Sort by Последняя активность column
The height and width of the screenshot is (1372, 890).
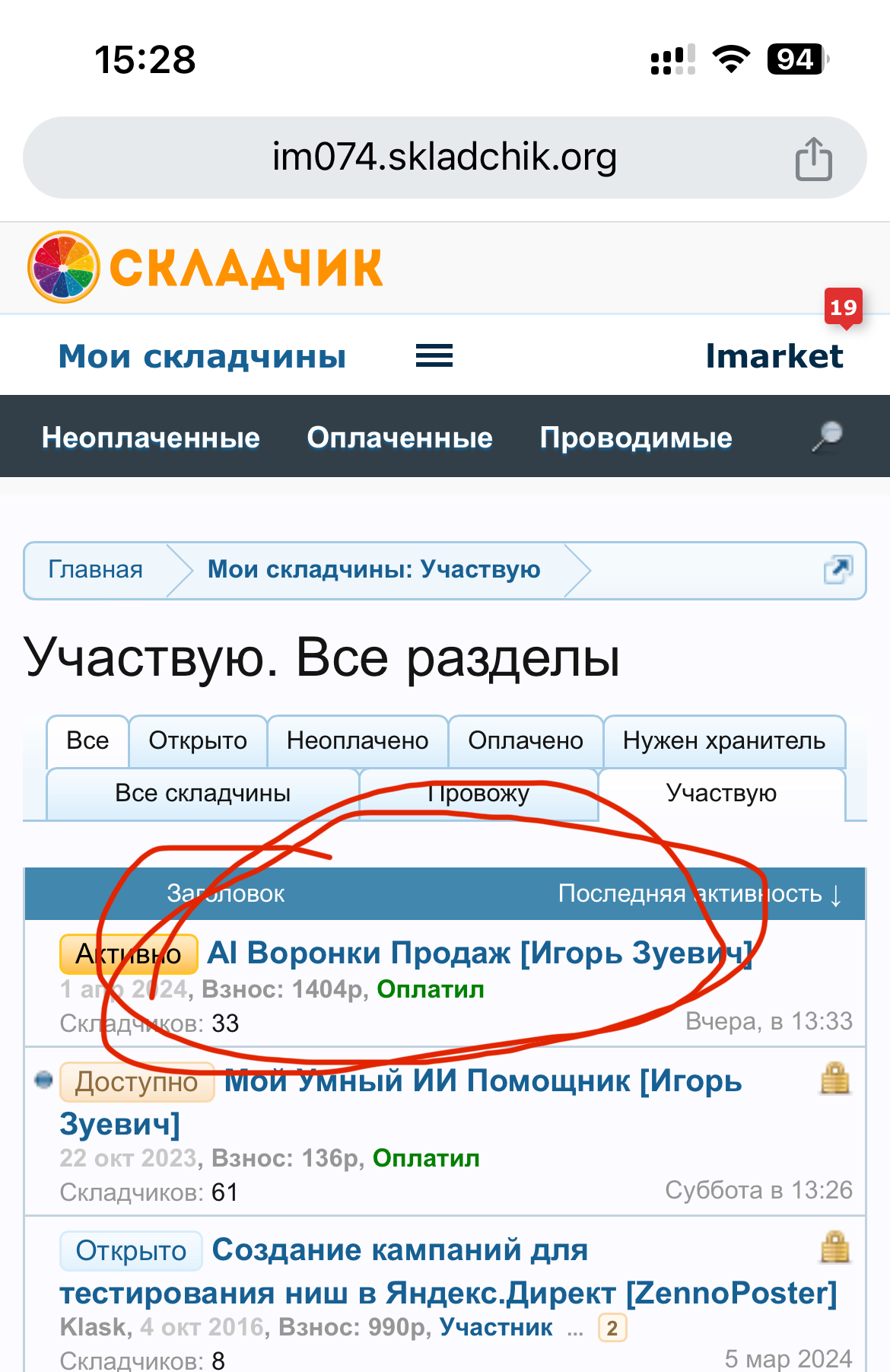click(700, 893)
